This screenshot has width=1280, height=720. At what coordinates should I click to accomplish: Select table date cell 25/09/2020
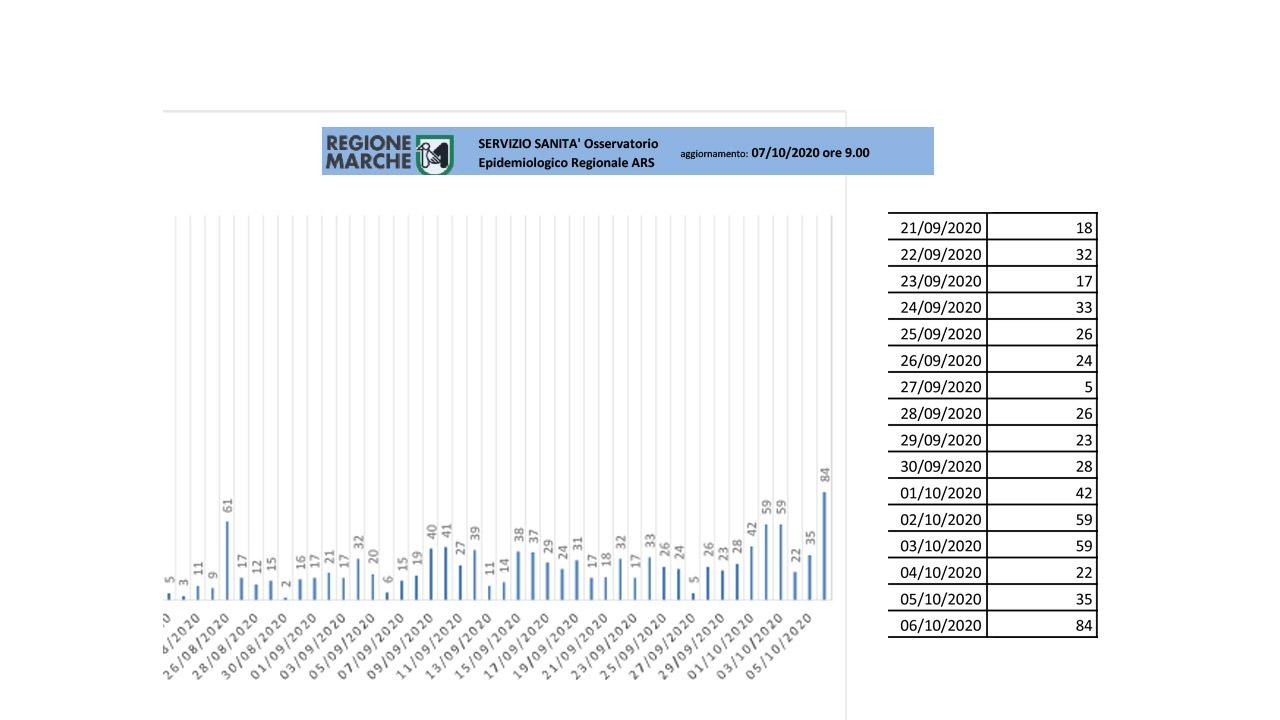click(938, 333)
